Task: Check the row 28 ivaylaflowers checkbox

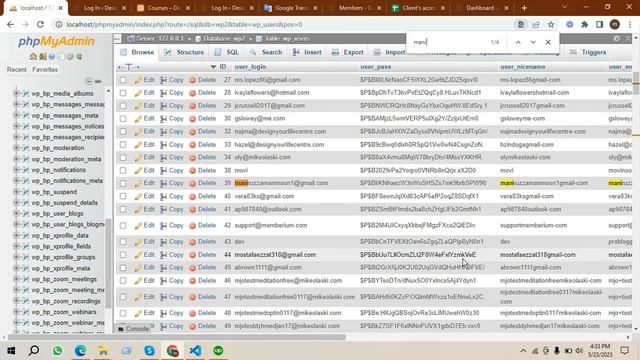Action: 123,93
